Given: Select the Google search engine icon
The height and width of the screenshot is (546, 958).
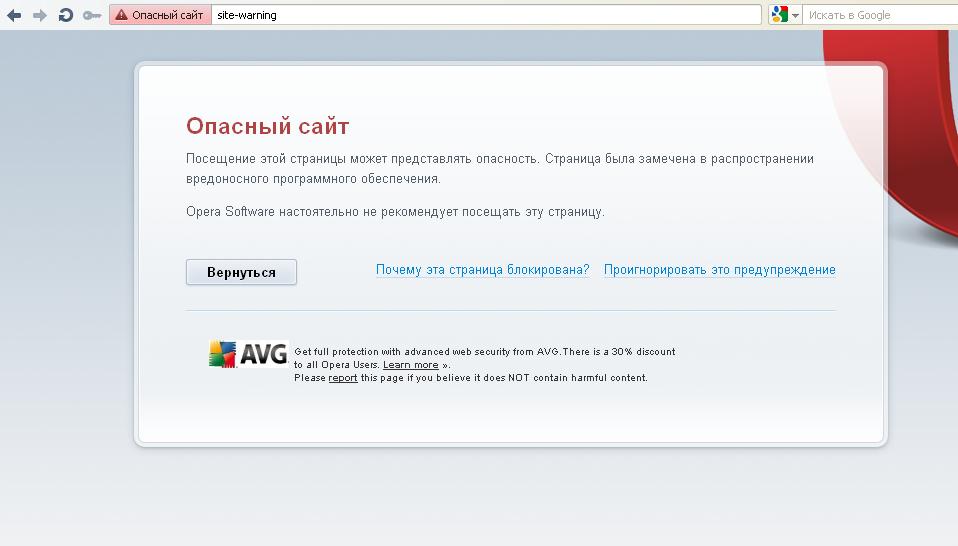Looking at the screenshot, I should (780, 15).
